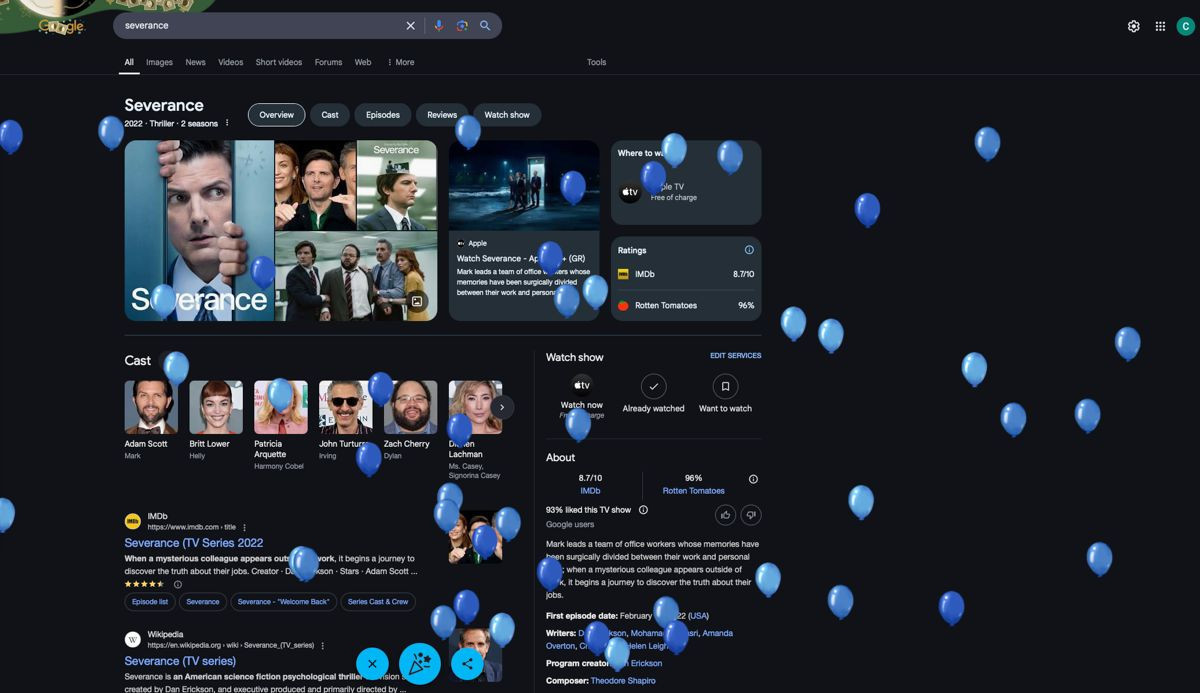Click the info icon beside the About ratings

(x=753, y=479)
